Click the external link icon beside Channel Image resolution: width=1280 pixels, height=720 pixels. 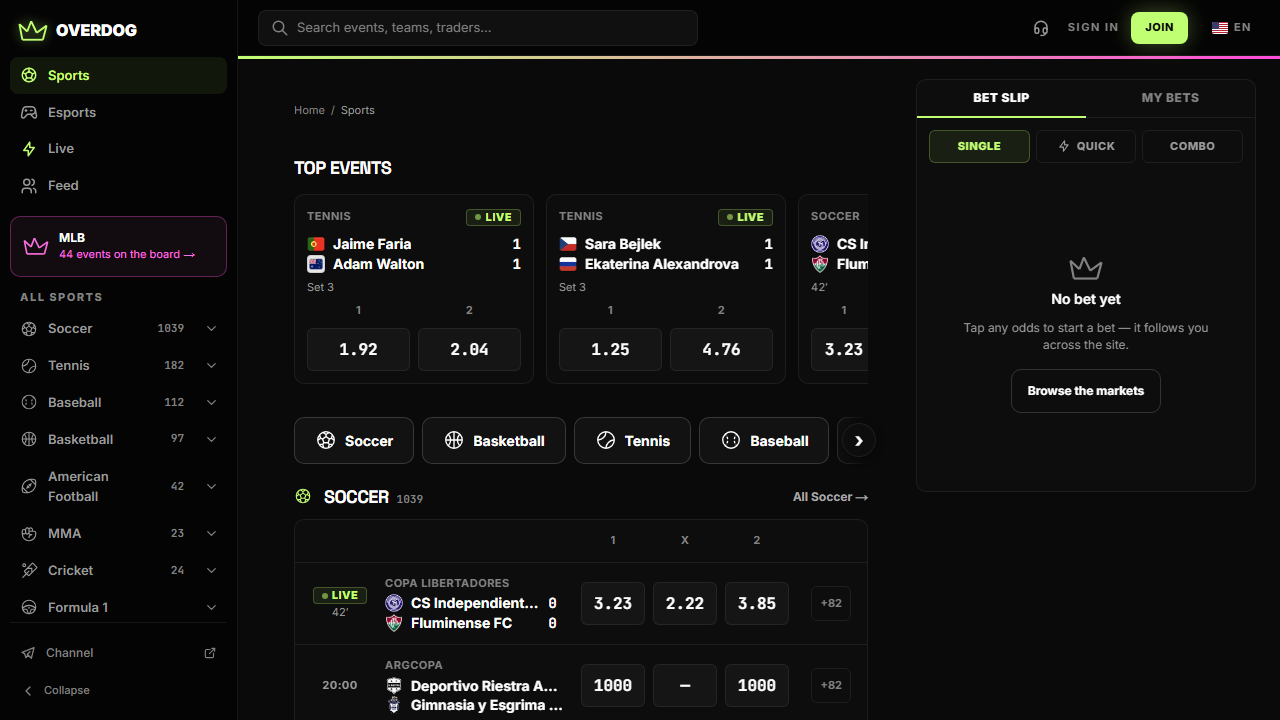(x=210, y=653)
